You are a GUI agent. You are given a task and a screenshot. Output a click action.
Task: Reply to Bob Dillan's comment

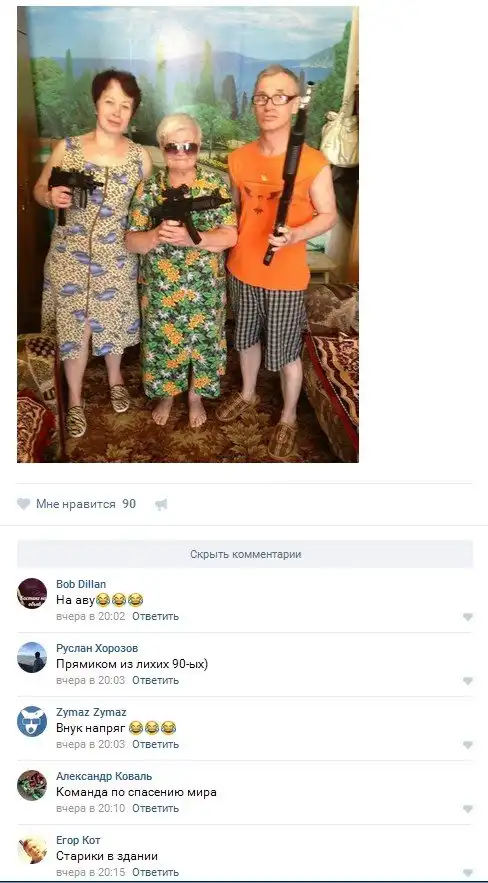[x=155, y=616]
